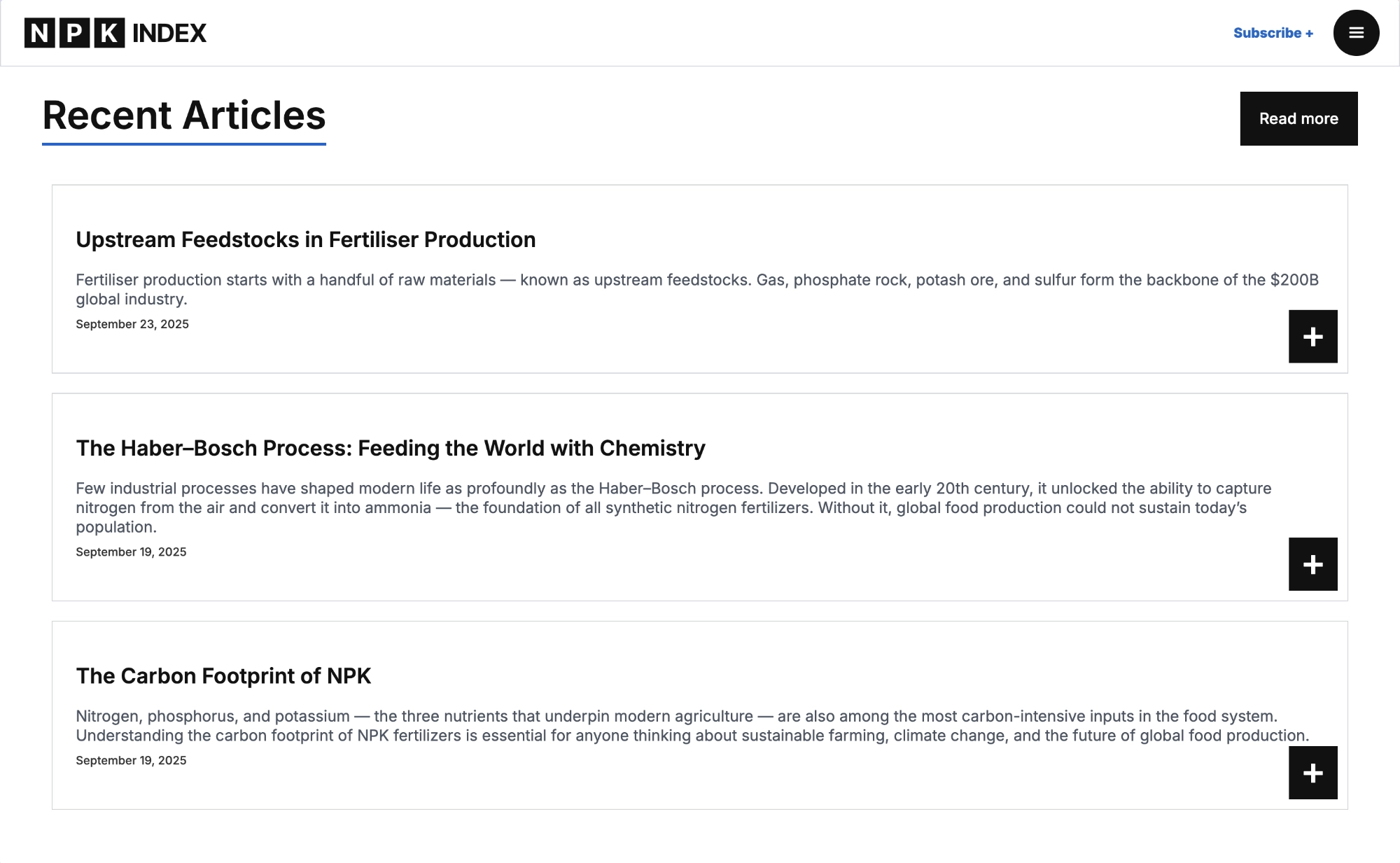Click the P block in the NPK logo
1400x863 pixels.
coord(74,33)
